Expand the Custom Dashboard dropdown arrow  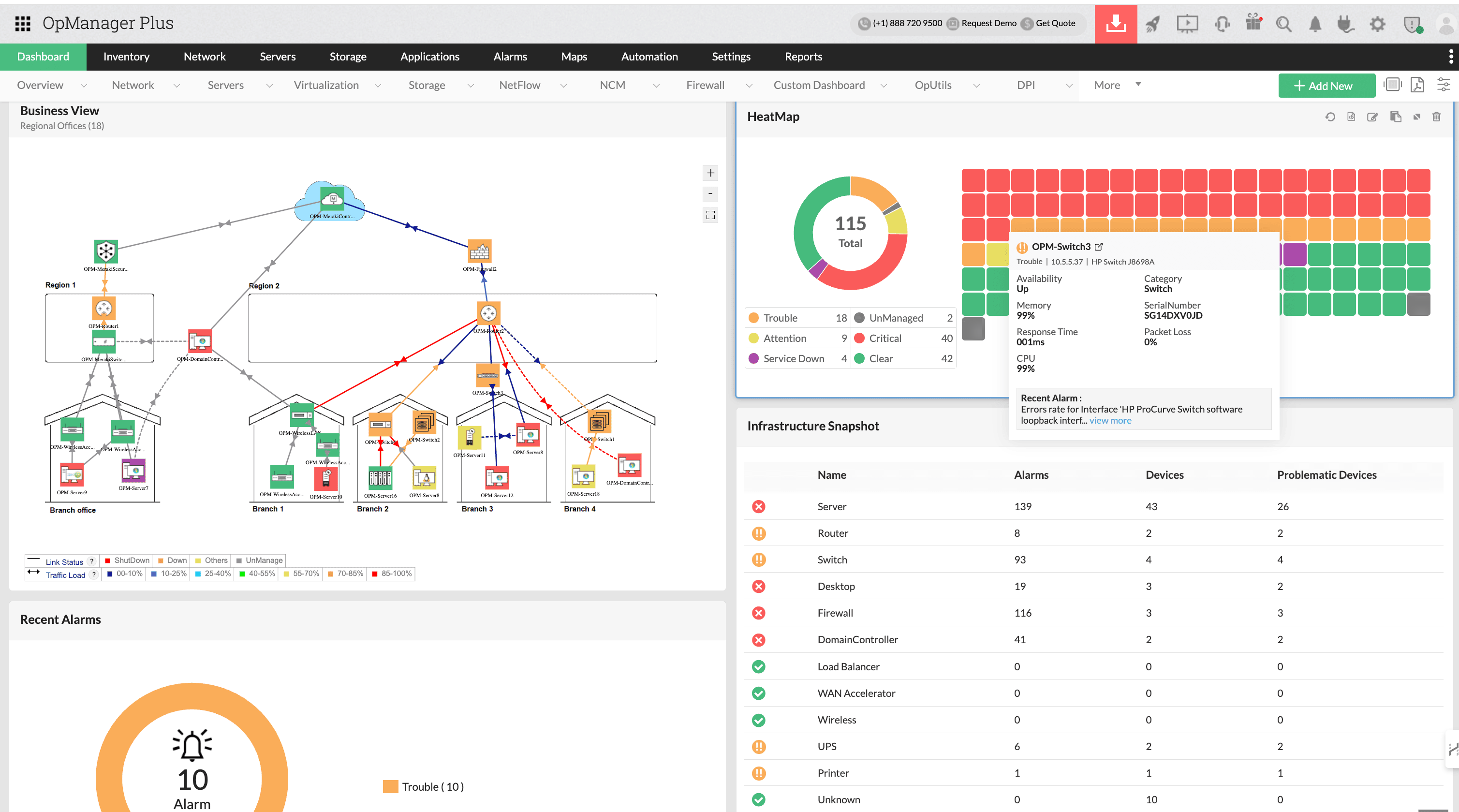pos(884,86)
